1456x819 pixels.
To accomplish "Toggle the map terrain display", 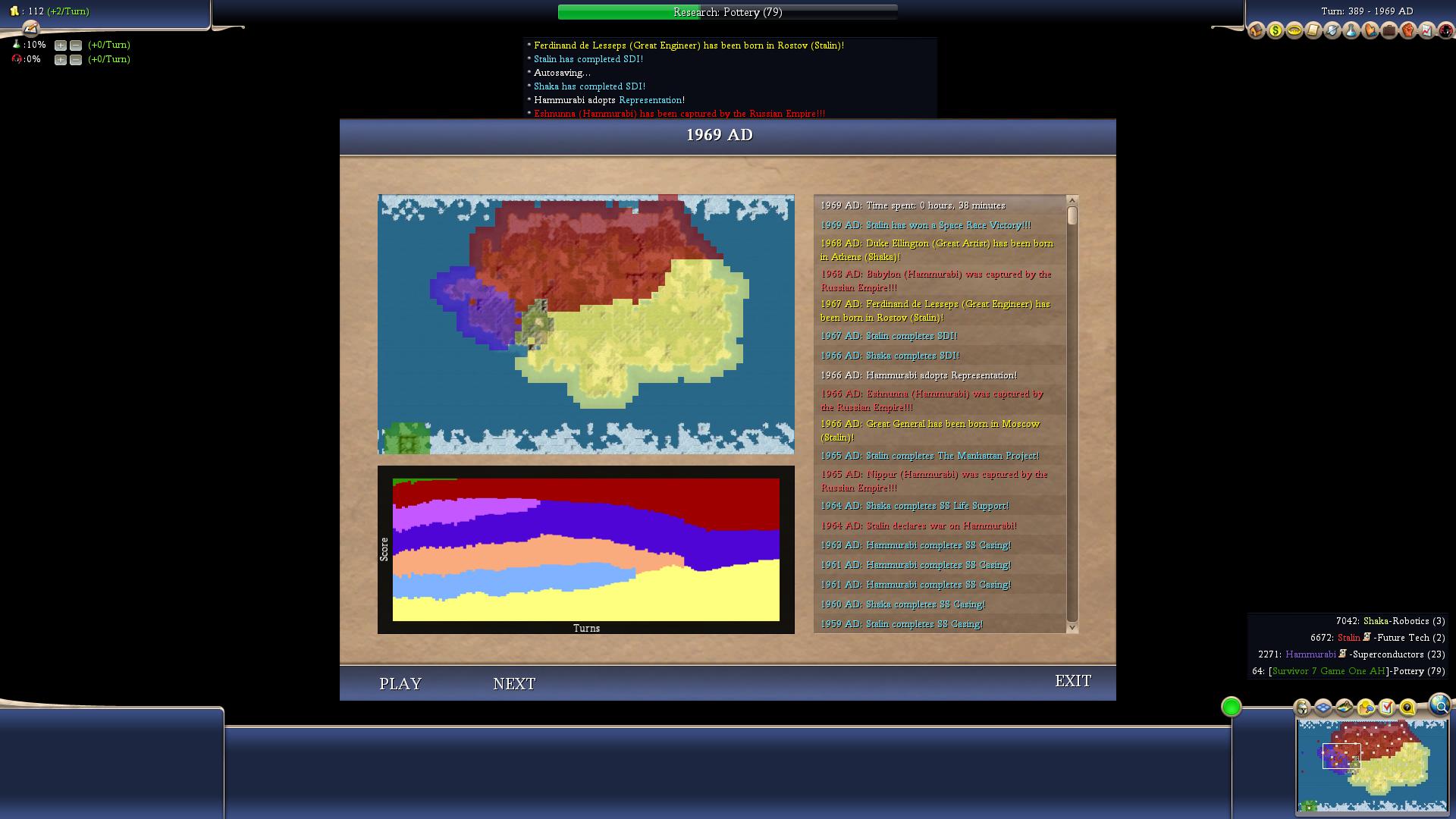I will 1345,708.
